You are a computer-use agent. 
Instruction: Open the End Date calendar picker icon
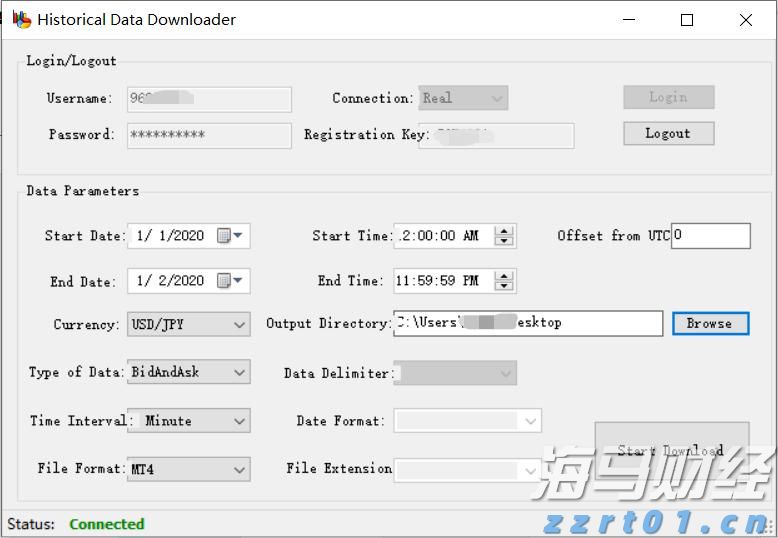230,281
